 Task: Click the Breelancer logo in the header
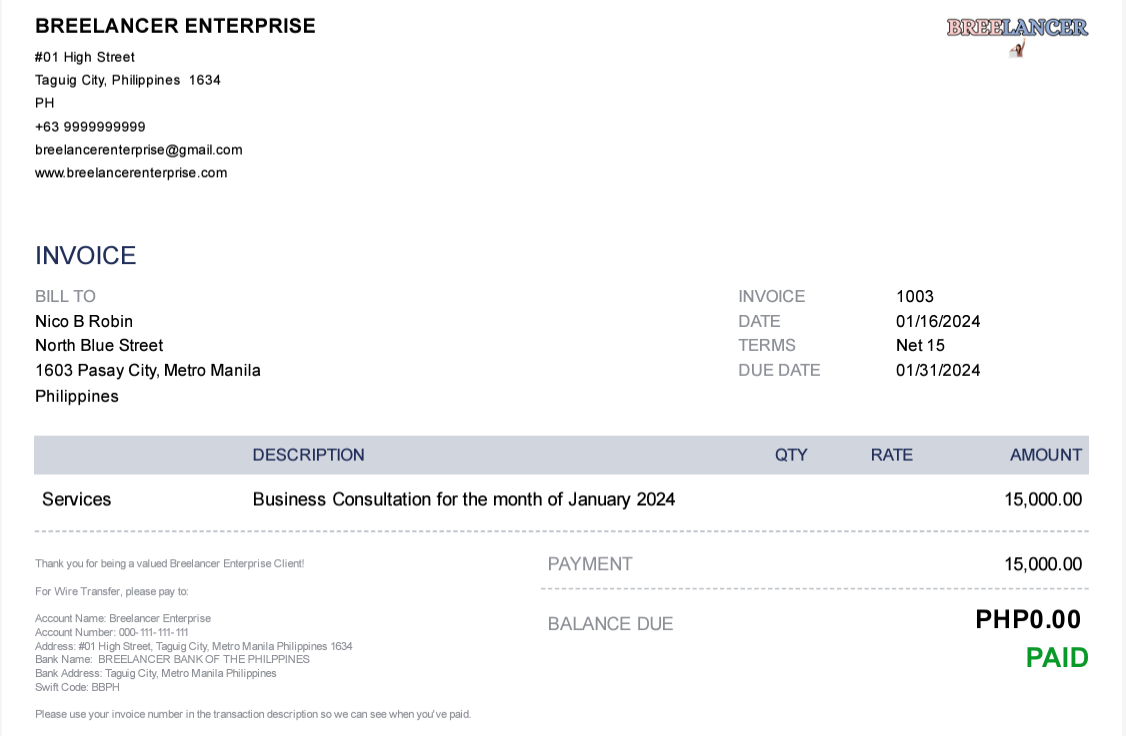(1017, 30)
